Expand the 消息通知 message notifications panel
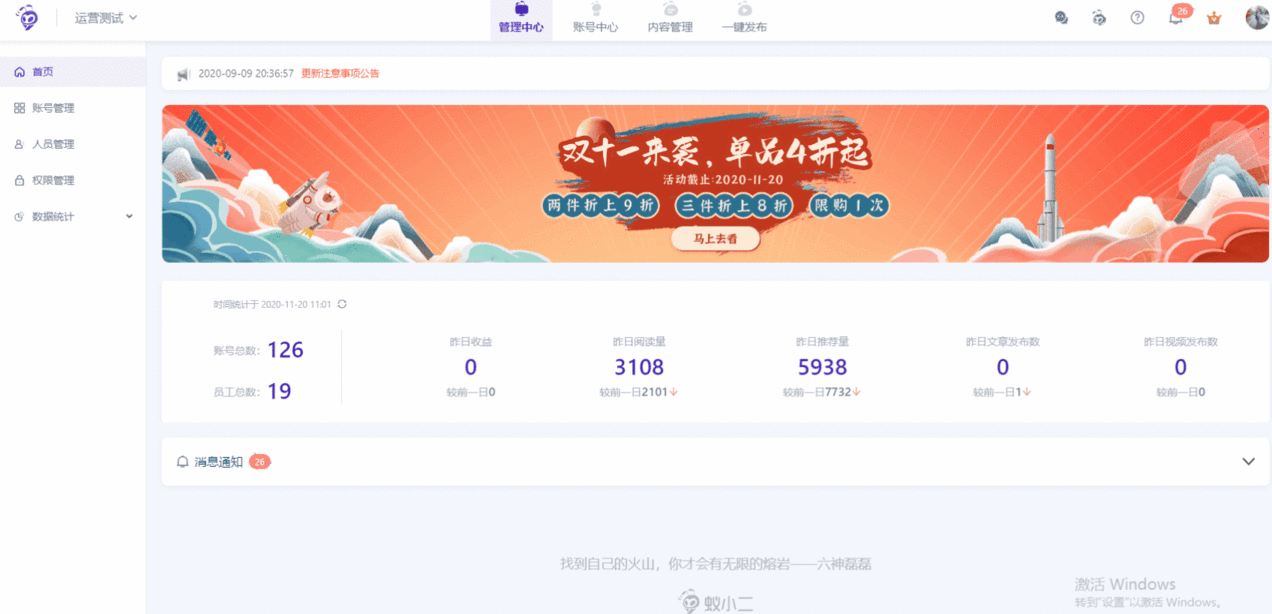Image resolution: width=1272 pixels, height=614 pixels. (1248, 461)
